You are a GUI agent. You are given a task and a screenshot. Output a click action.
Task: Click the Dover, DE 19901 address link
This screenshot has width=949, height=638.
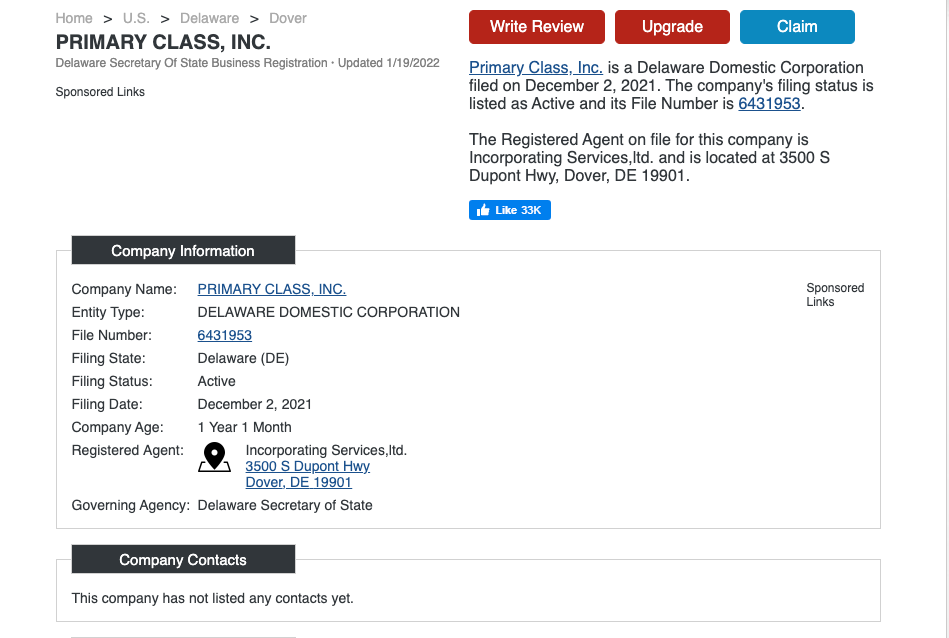point(298,482)
